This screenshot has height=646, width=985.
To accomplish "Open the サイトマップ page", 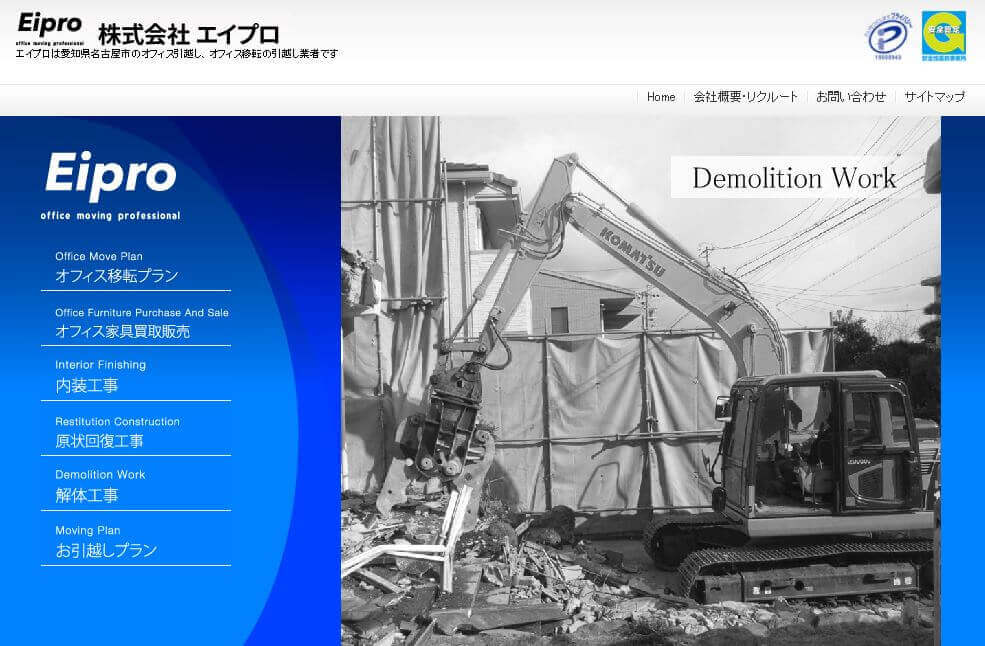I will click(934, 97).
